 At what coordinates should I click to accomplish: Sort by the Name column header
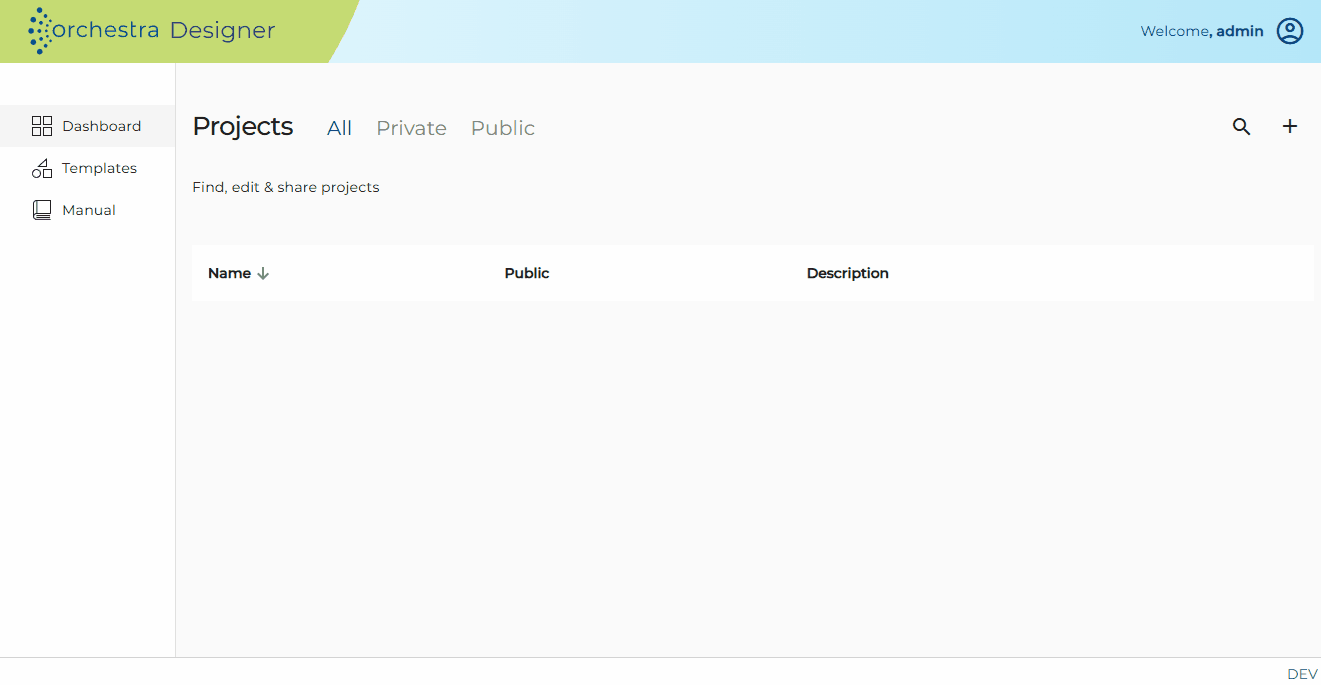coord(229,273)
